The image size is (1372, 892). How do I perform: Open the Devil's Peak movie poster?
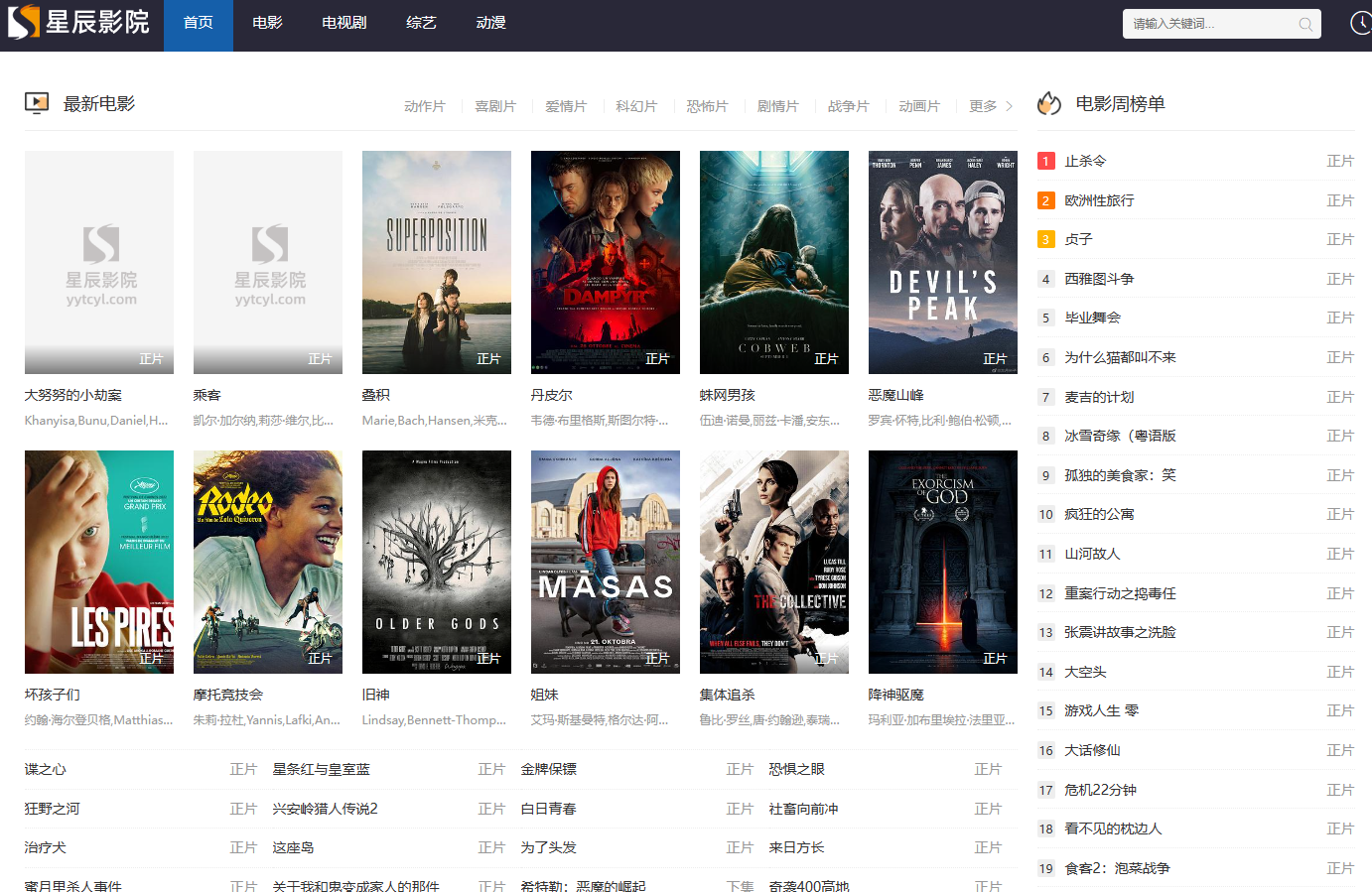[x=943, y=262]
